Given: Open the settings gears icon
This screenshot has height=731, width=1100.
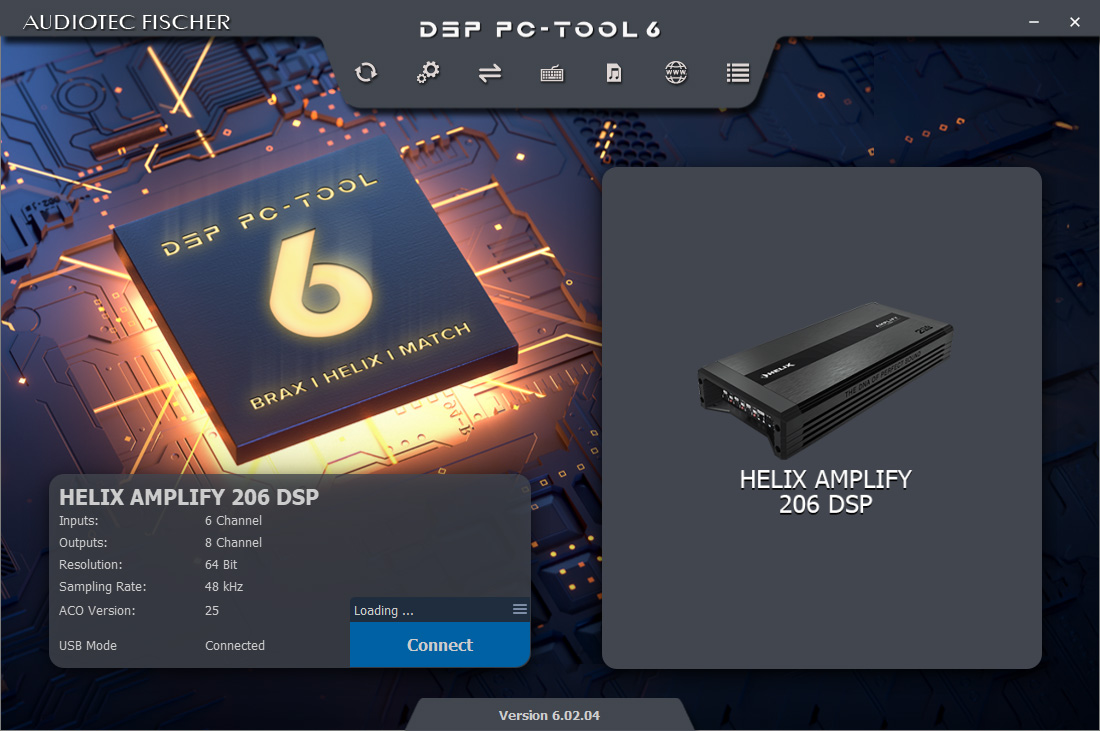Looking at the screenshot, I should click(x=428, y=73).
